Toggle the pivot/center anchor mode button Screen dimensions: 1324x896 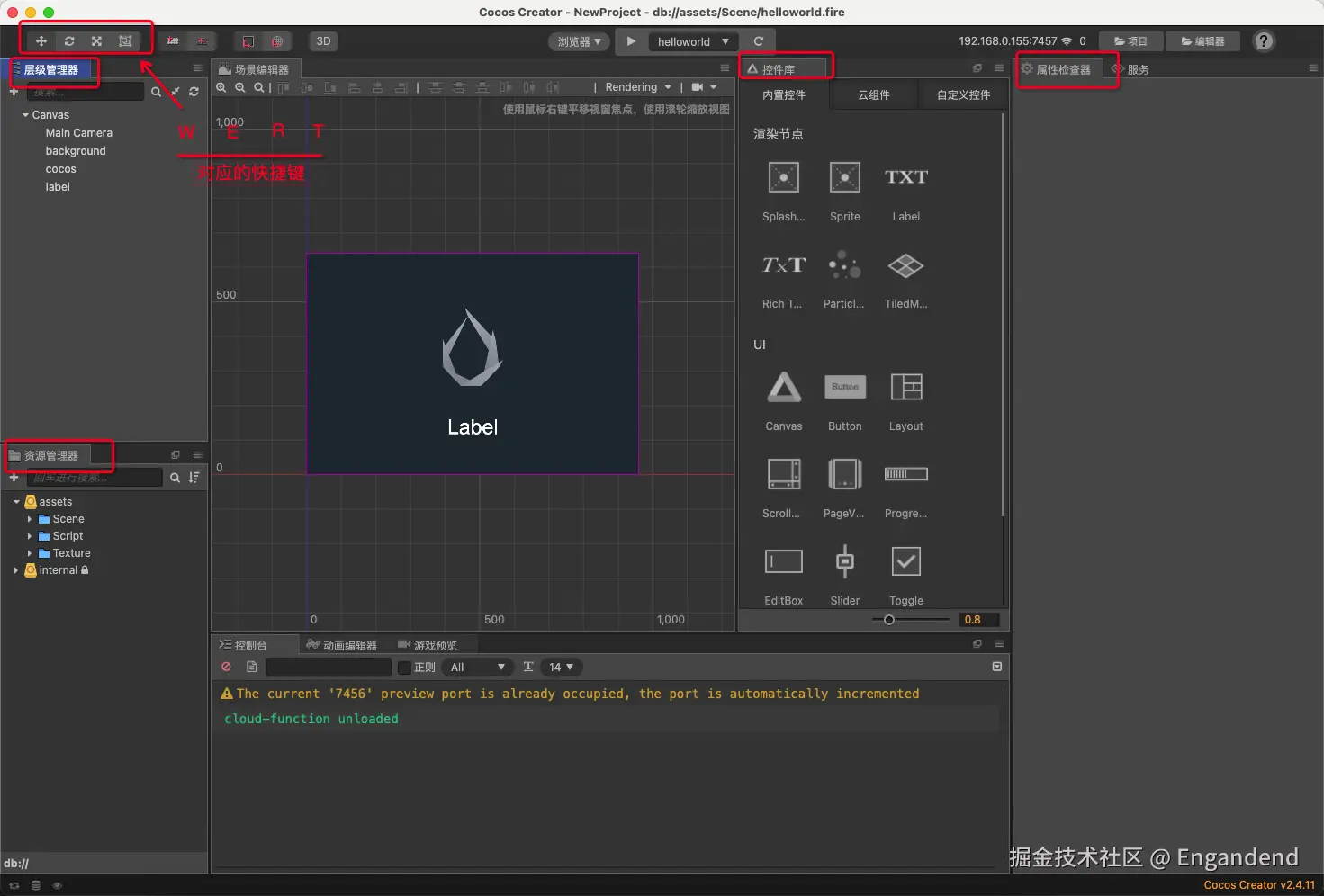click(x=173, y=41)
